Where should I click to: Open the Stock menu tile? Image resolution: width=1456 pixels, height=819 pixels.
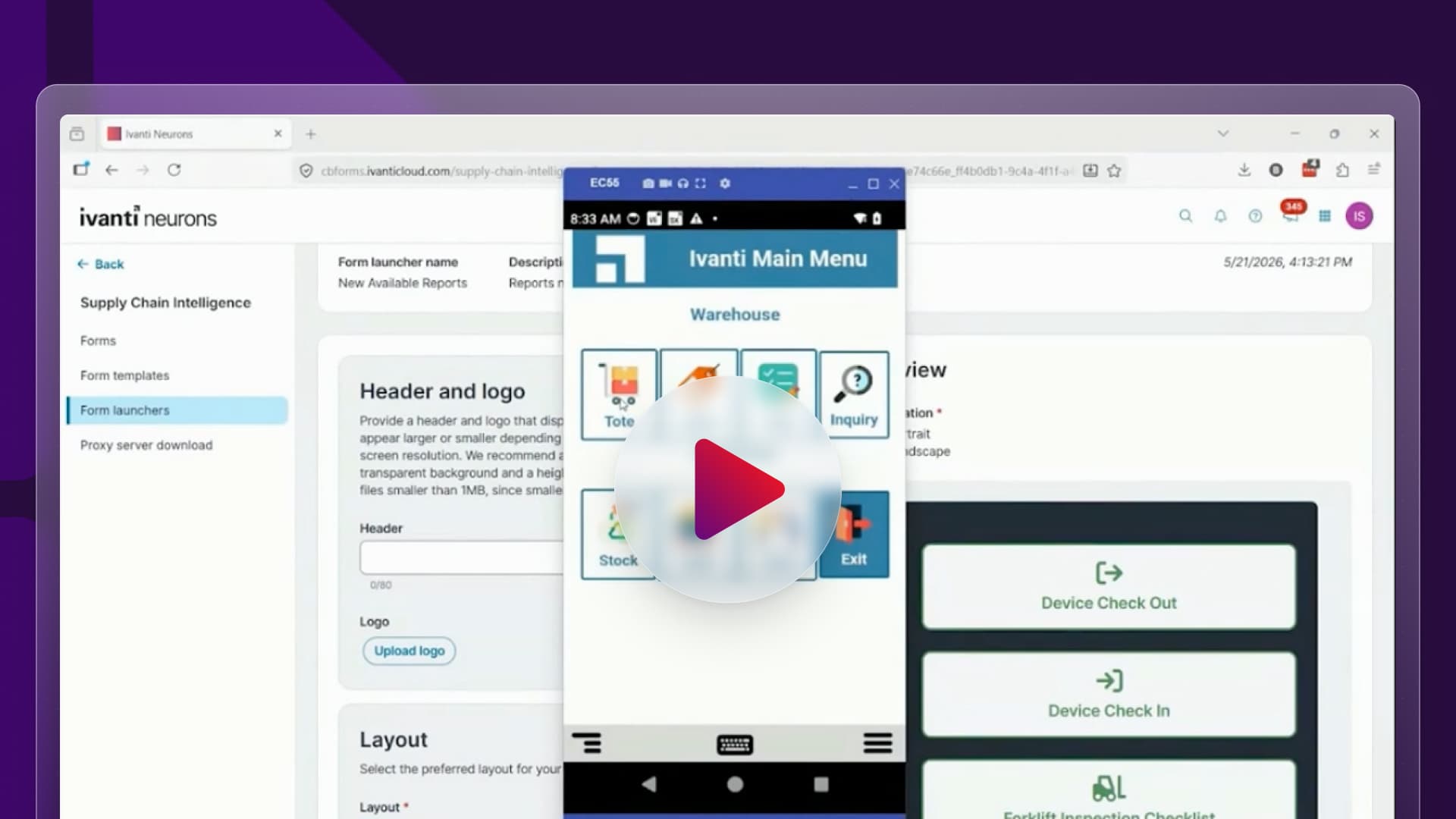point(618,535)
